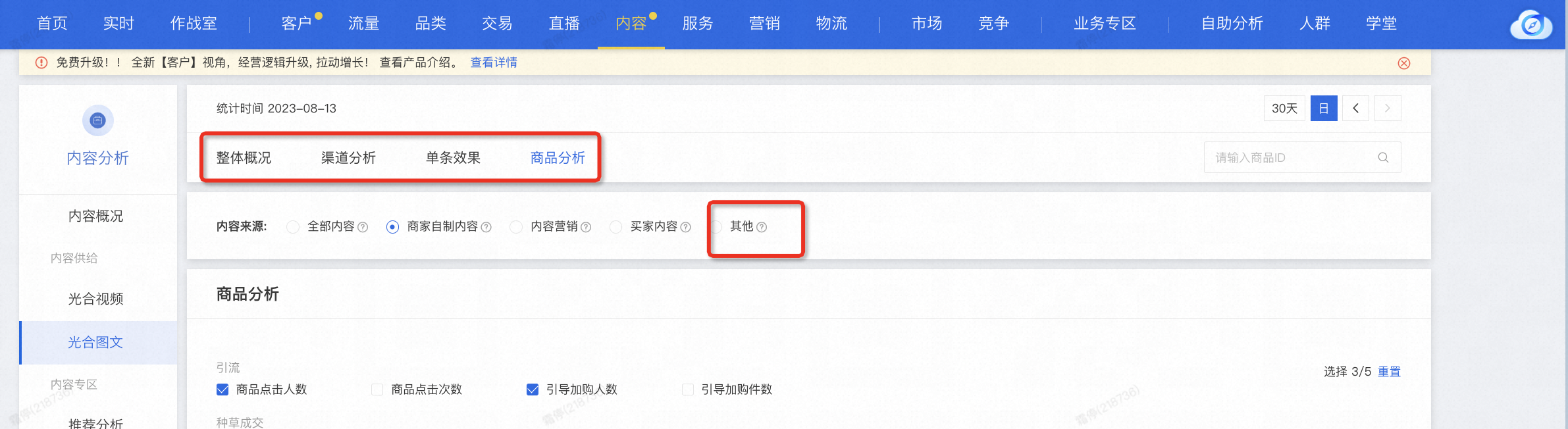The width and height of the screenshot is (1568, 429).
Task: Open 首页 in top navigation
Action: pyautogui.click(x=52, y=24)
